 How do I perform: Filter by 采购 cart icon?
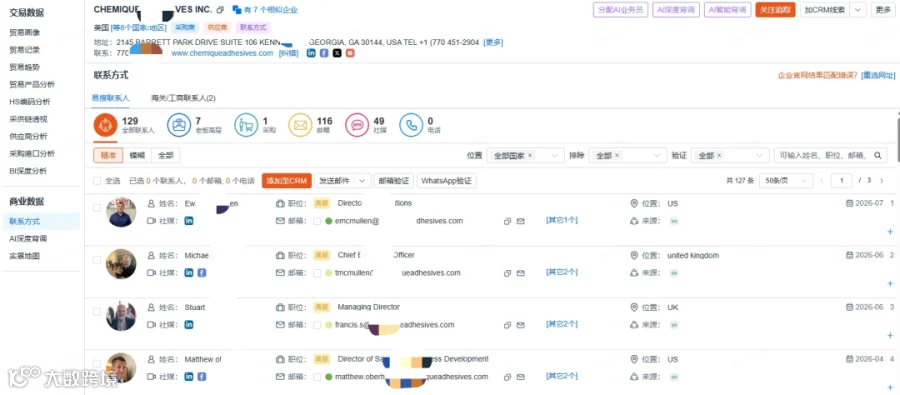click(246, 125)
